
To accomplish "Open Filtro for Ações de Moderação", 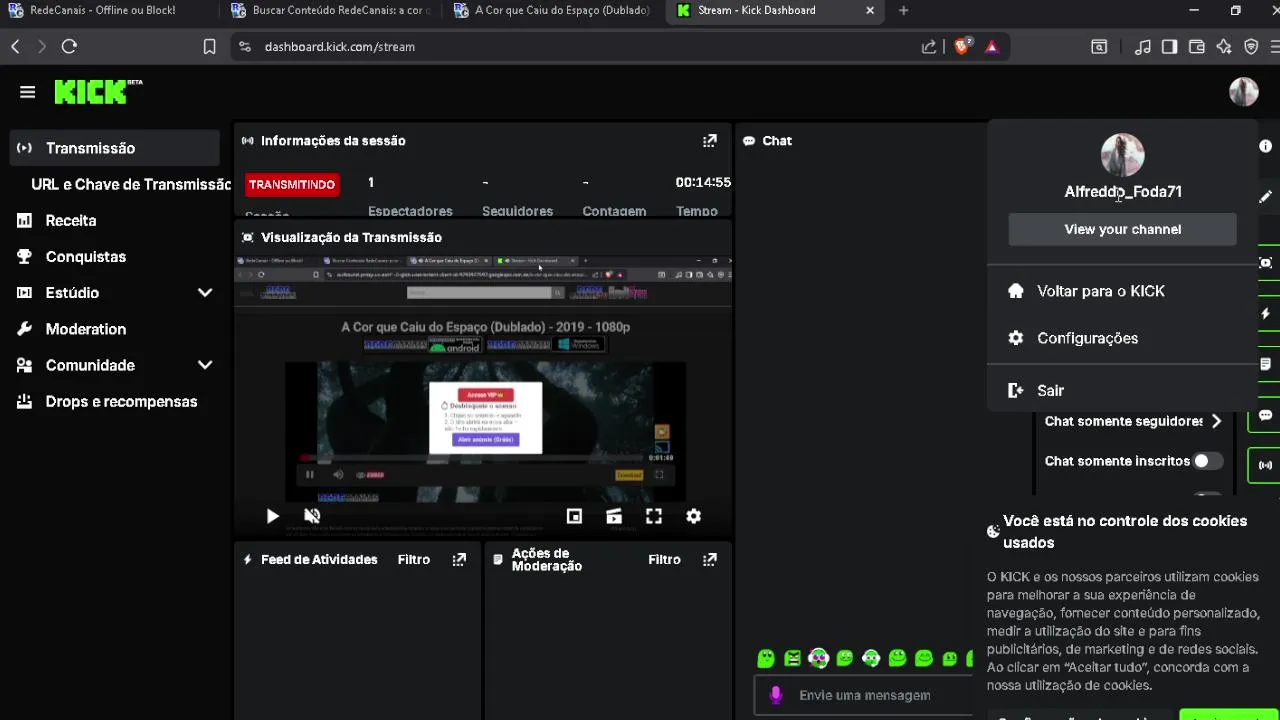I will (x=664, y=560).
